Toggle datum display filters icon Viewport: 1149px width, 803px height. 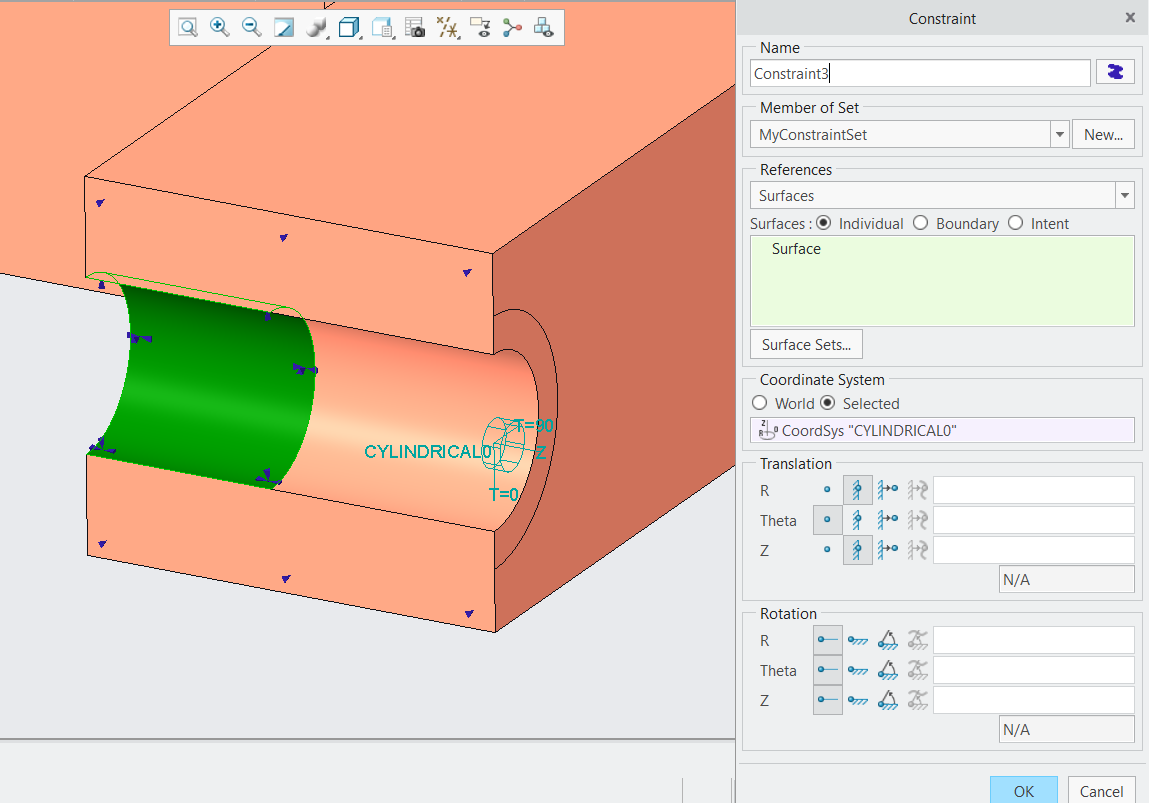[x=448, y=27]
